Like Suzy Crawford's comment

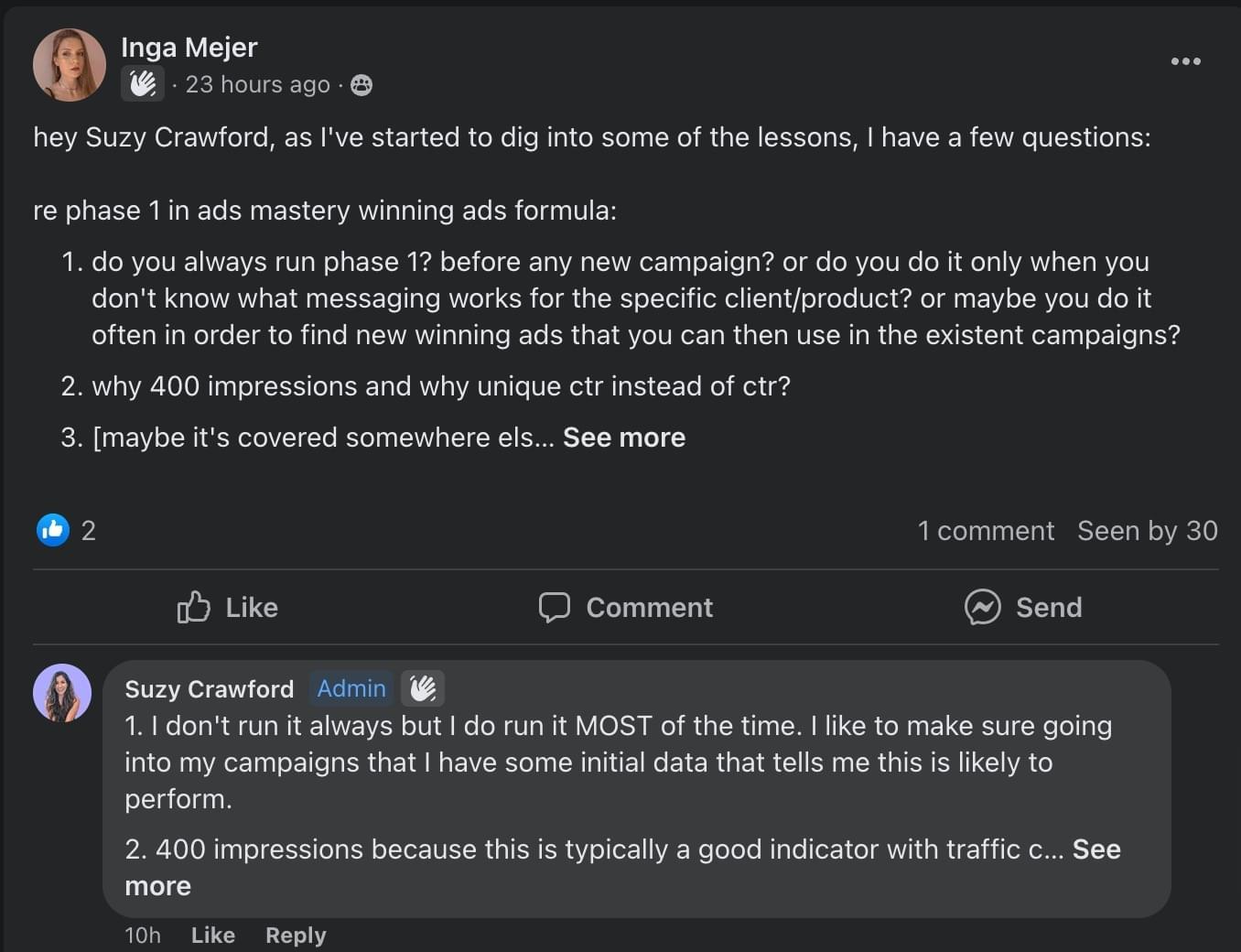(x=213, y=935)
